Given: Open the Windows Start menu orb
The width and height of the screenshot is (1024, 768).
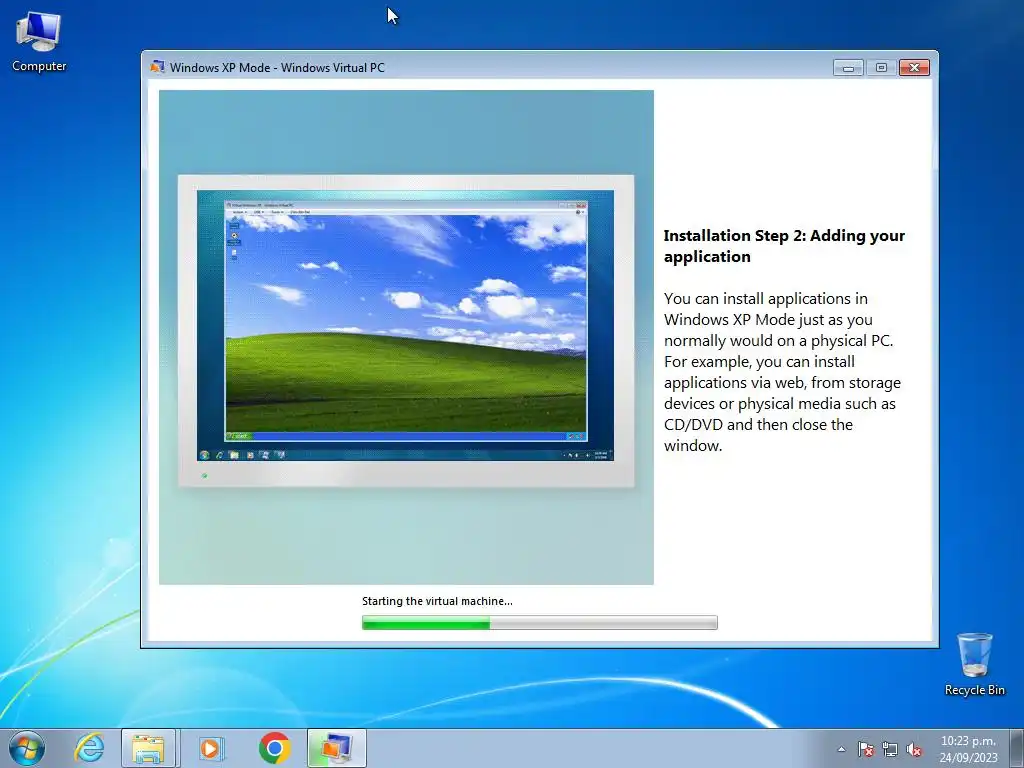Looking at the screenshot, I should coord(27,748).
